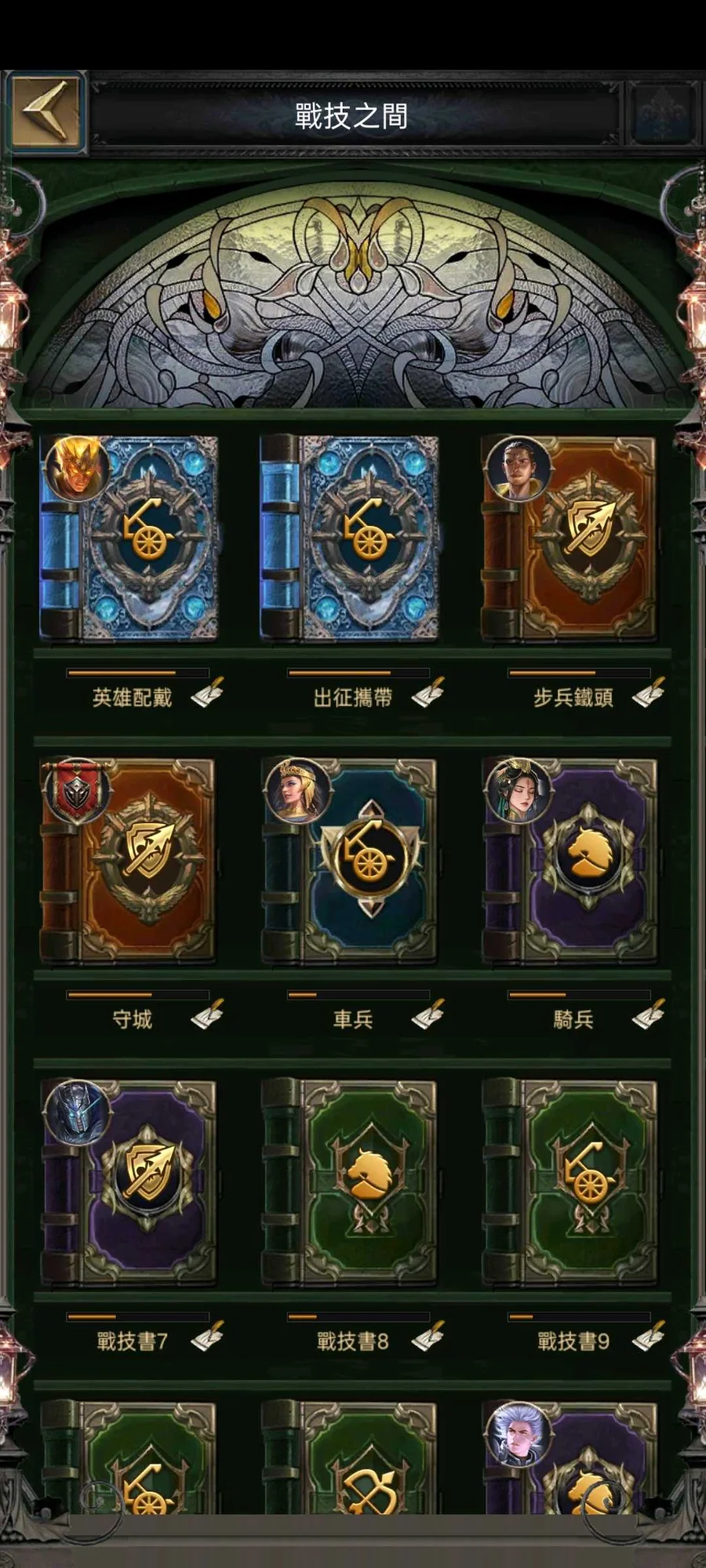Open the 守城 skill book
Image resolution: width=706 pixels, height=1568 pixels.
[129, 861]
